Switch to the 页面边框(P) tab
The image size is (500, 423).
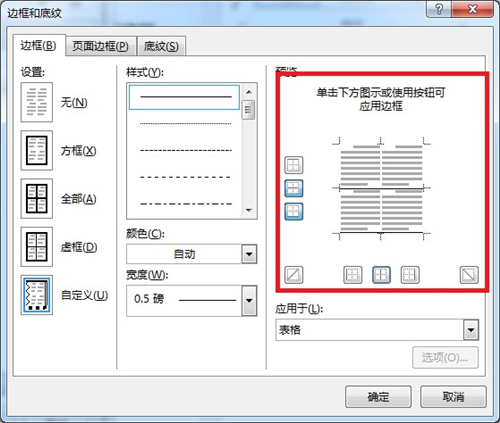pyautogui.click(x=101, y=46)
